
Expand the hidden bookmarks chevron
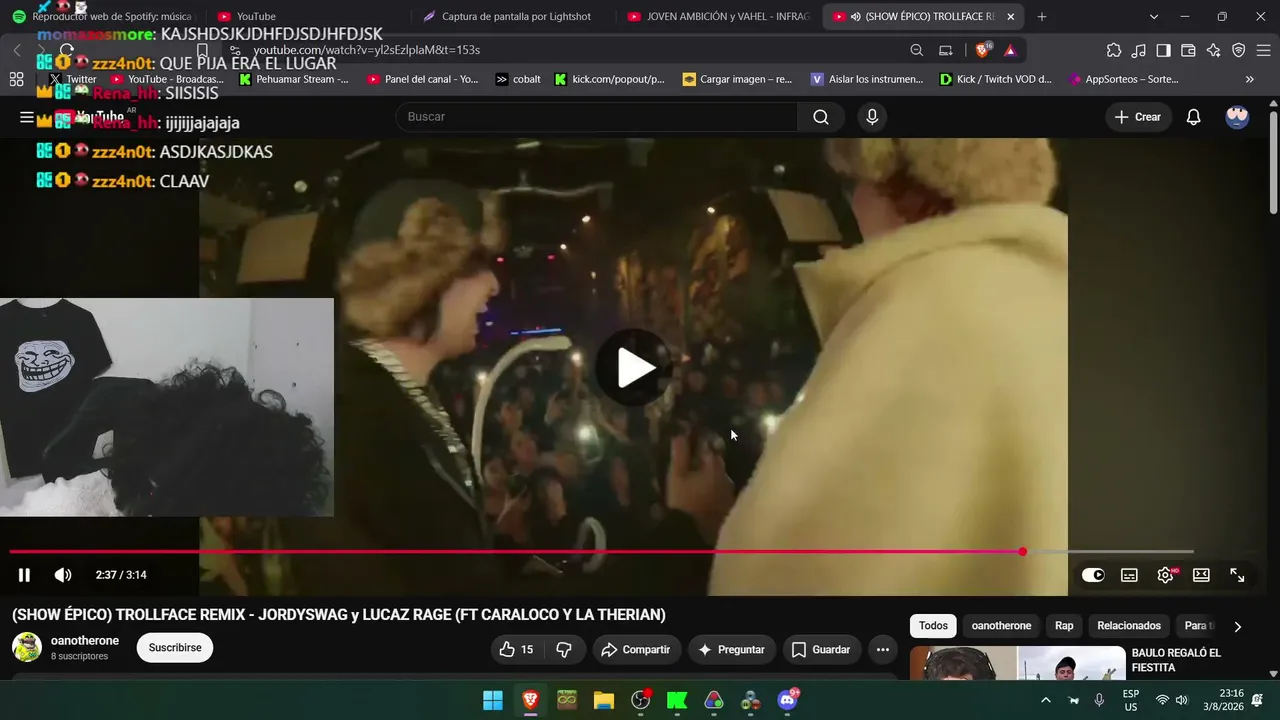(1249, 79)
